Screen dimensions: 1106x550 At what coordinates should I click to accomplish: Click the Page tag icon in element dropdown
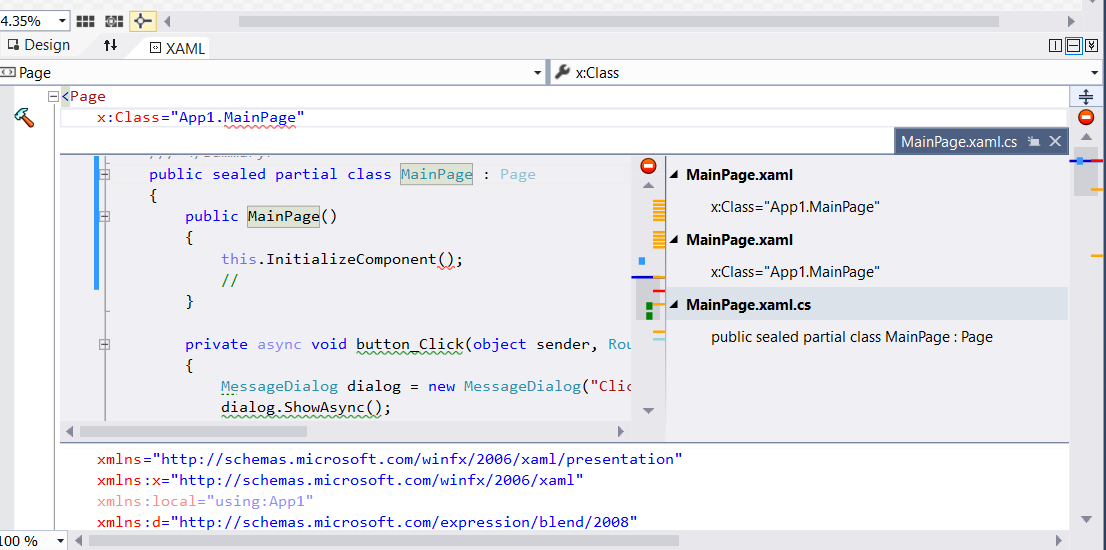(8, 72)
